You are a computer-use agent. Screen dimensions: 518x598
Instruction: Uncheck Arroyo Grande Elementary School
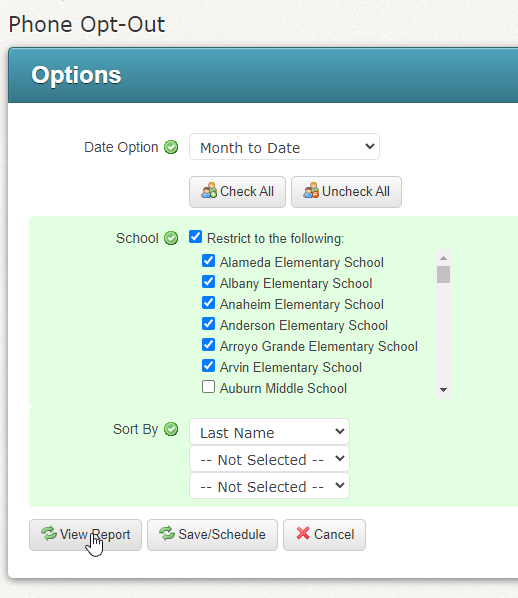tap(208, 345)
